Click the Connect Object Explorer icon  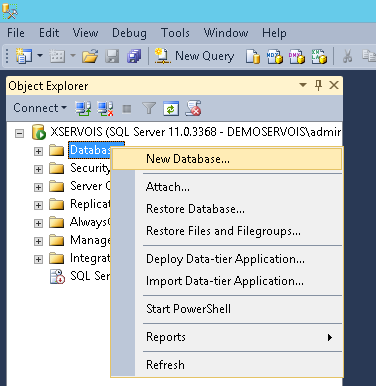[83, 108]
